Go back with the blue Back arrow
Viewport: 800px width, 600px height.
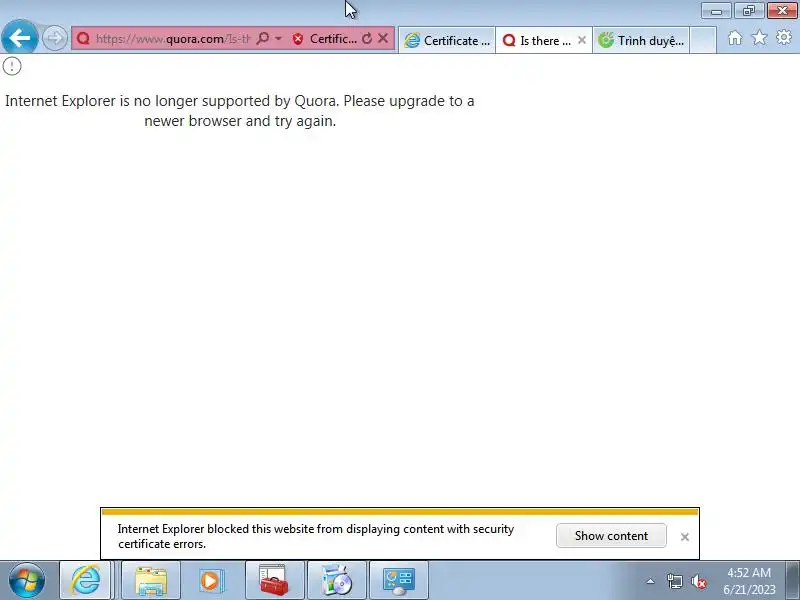tap(19, 38)
